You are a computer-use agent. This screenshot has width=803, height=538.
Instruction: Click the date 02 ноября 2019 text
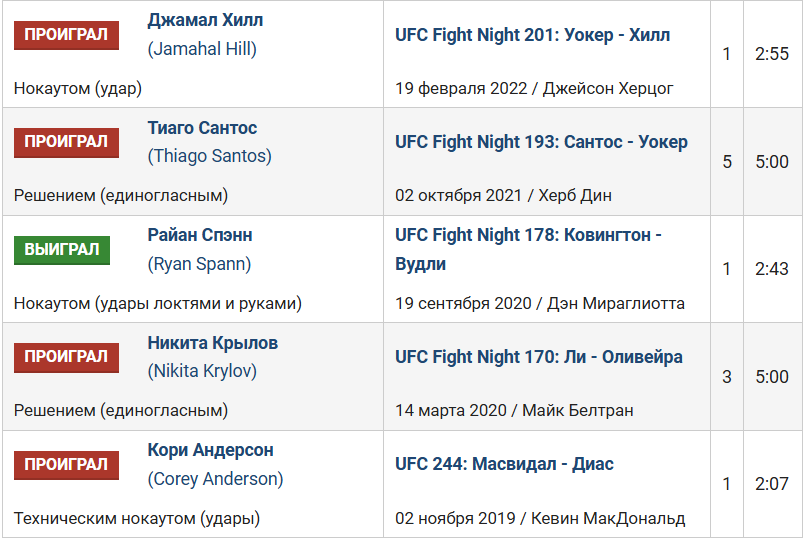click(455, 518)
